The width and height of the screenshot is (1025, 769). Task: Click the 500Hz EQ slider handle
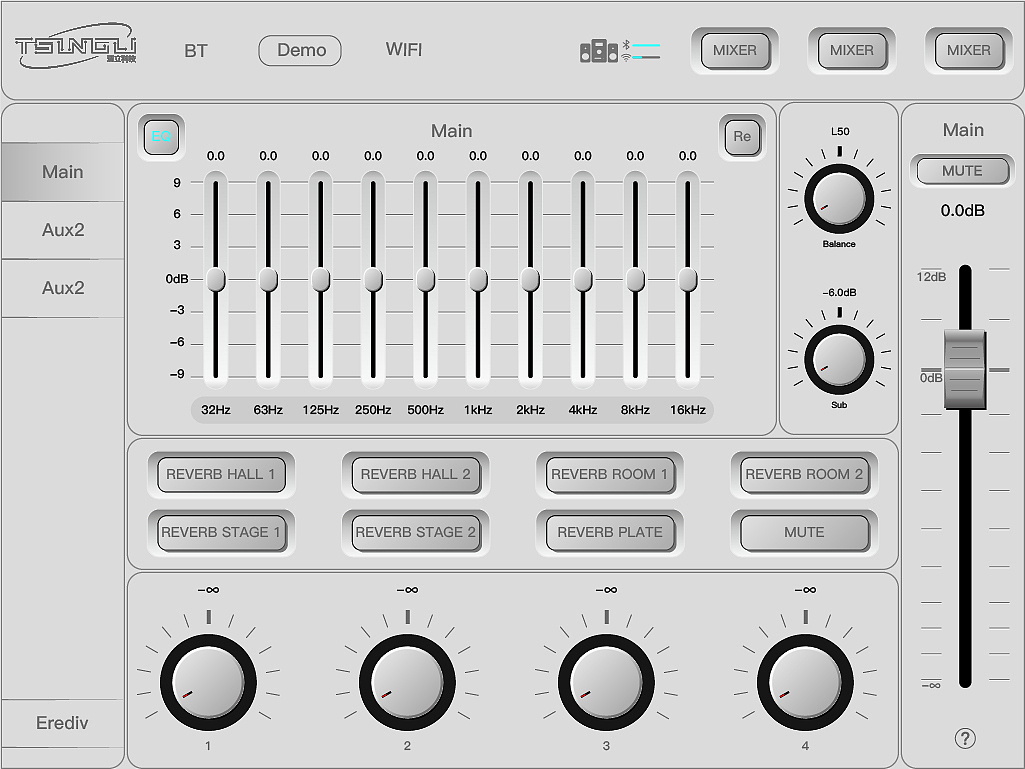tap(426, 280)
